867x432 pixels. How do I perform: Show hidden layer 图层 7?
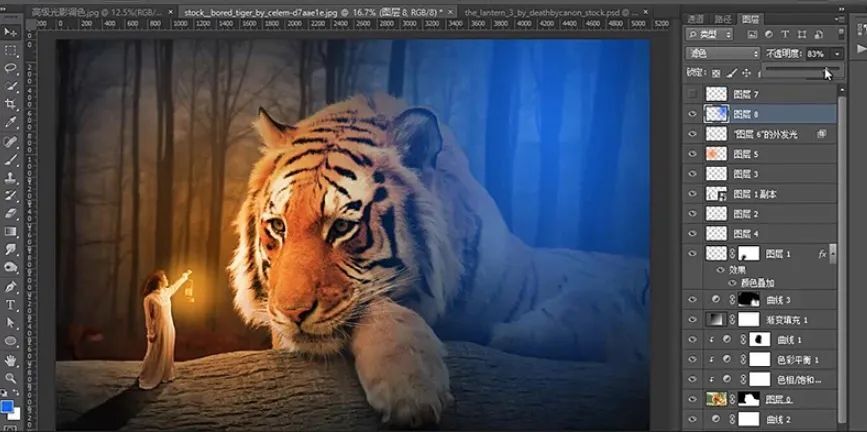pyautogui.click(x=691, y=94)
